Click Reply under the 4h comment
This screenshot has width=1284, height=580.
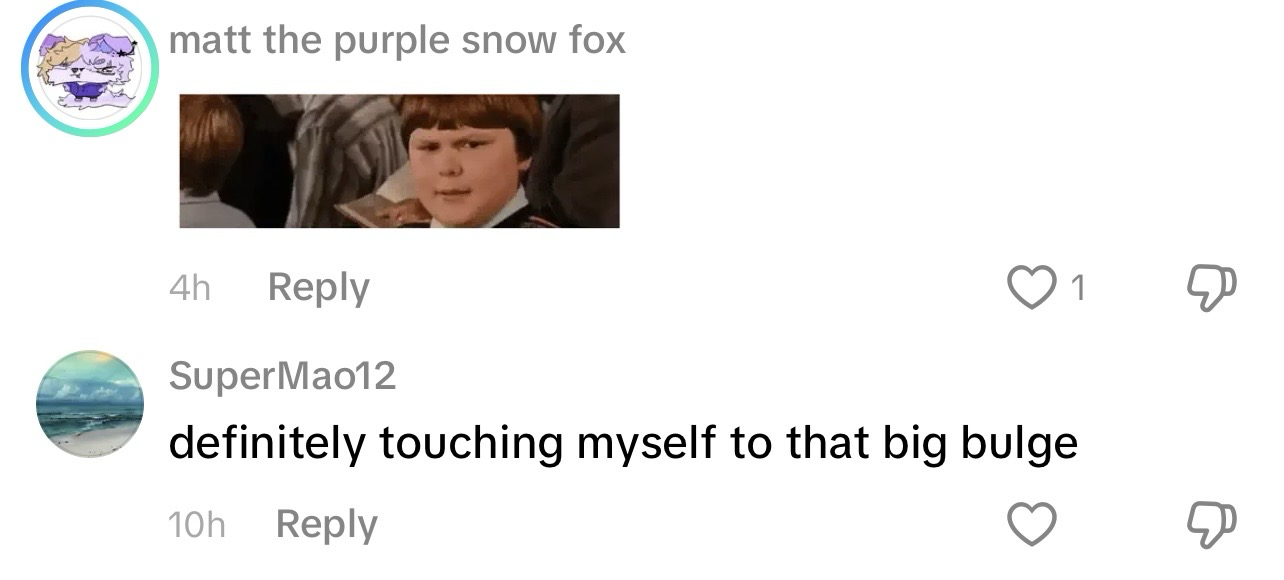coord(319,288)
